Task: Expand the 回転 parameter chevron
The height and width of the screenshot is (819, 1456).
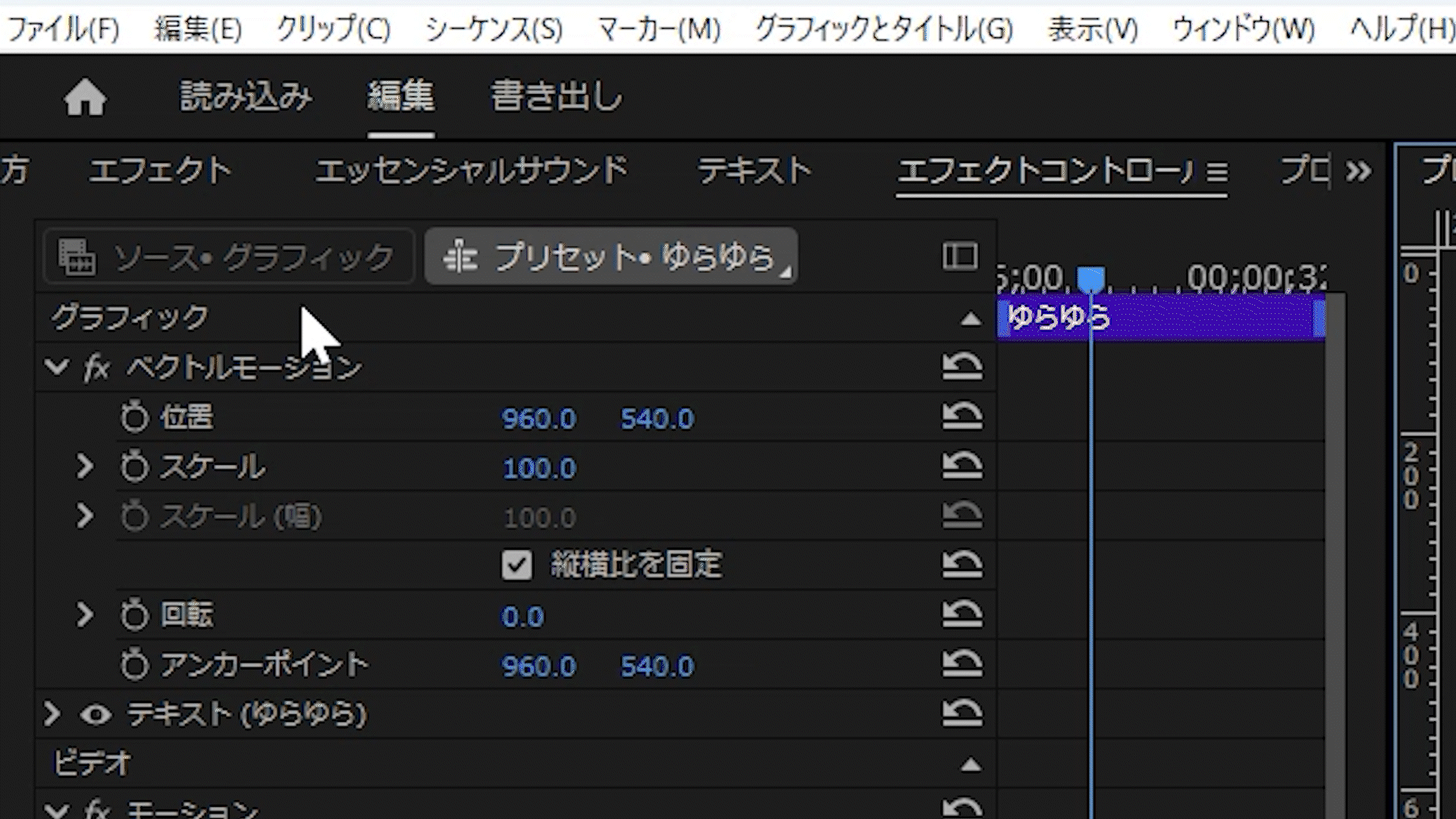Action: coord(84,615)
